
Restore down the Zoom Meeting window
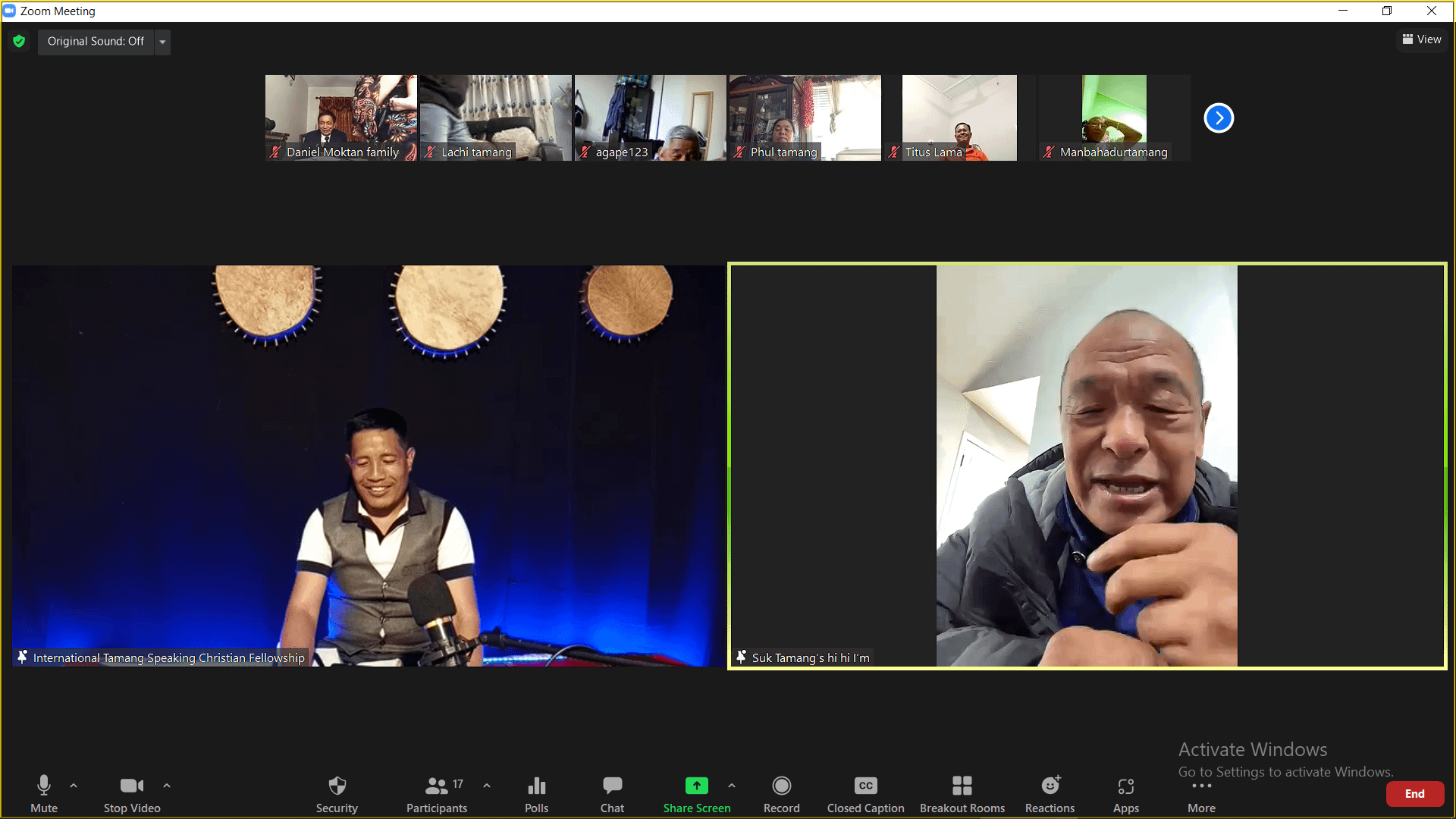pyautogui.click(x=1387, y=11)
